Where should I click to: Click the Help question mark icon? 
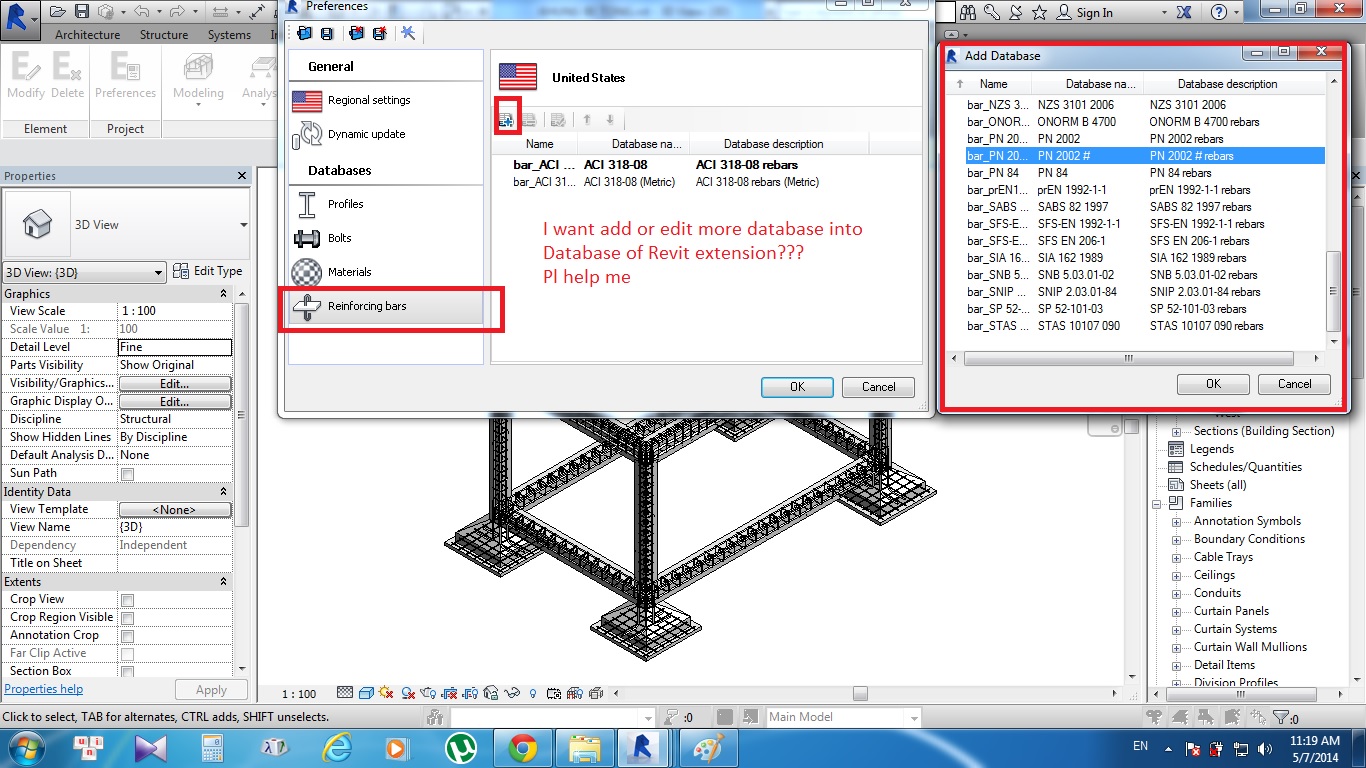[x=1218, y=12]
